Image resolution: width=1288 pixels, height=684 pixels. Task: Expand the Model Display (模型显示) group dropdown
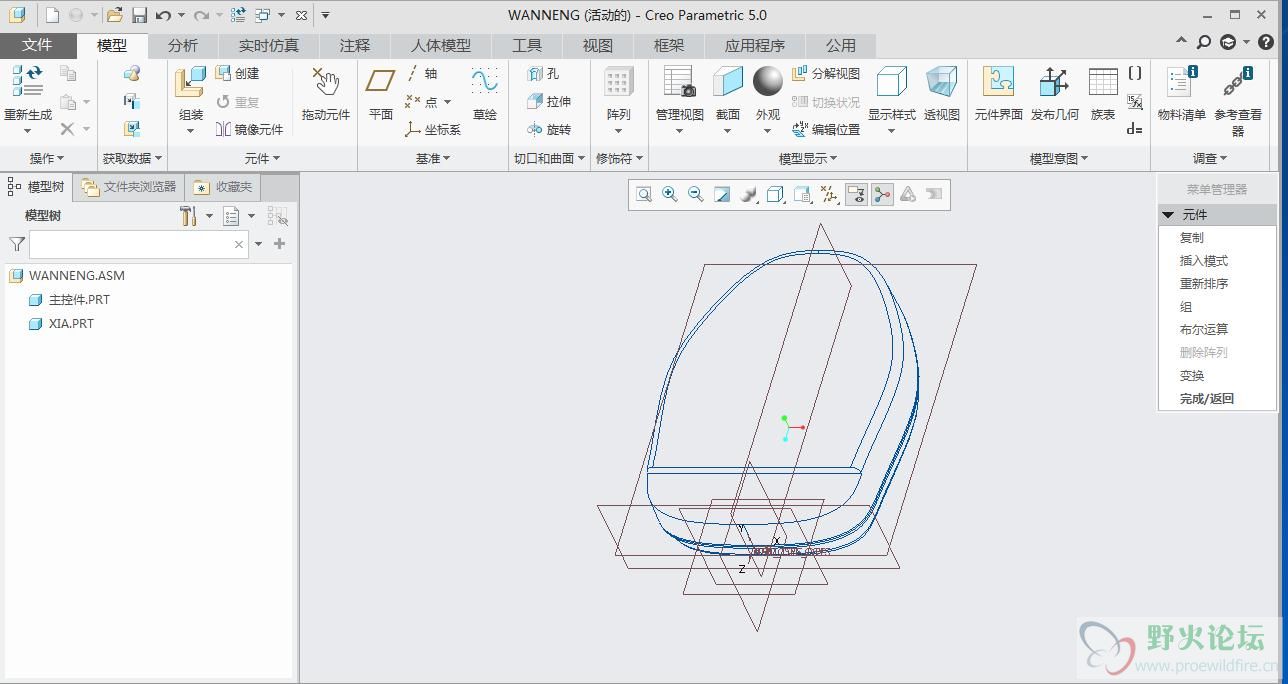click(x=808, y=158)
